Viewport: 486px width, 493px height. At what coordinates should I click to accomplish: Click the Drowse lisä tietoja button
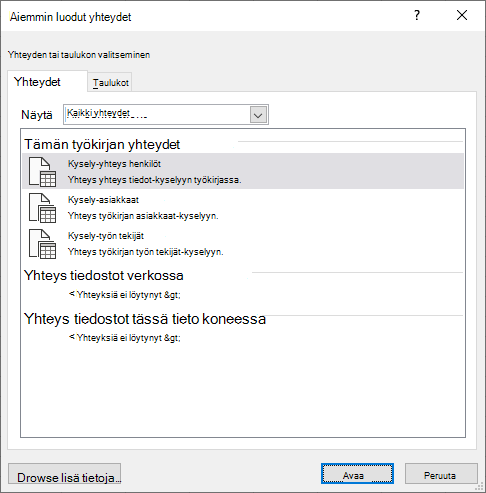(64, 475)
